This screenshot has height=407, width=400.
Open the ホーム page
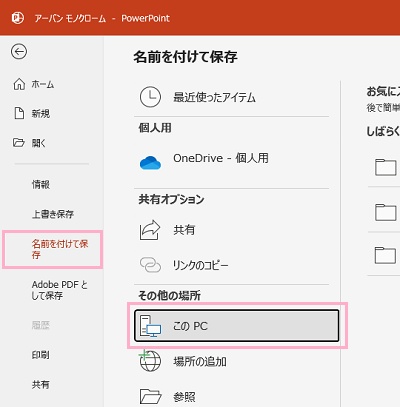43,84
